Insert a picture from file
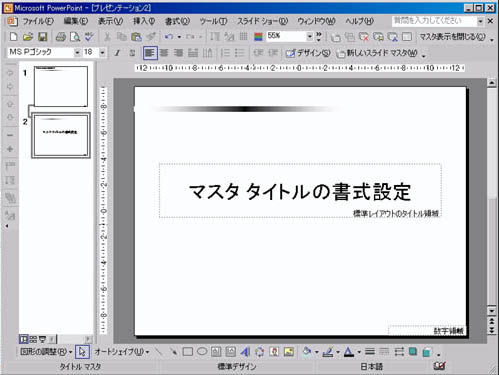The width and height of the screenshot is (499, 375). 289,352
